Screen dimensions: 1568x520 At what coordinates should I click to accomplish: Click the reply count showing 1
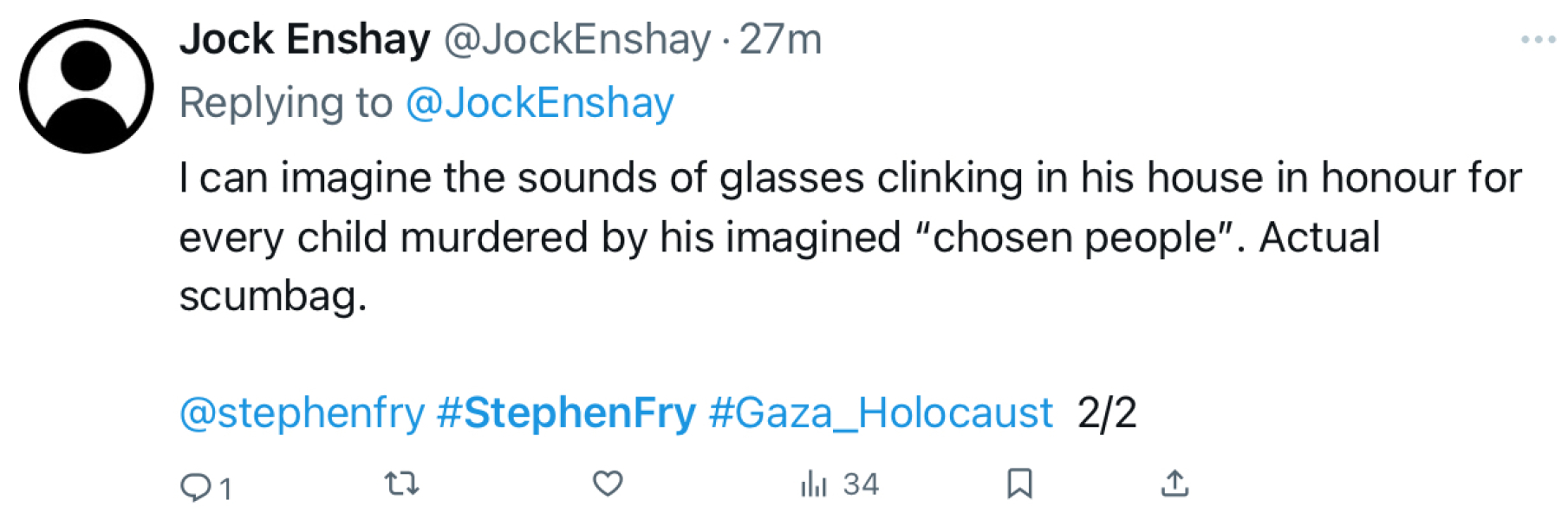[x=225, y=487]
